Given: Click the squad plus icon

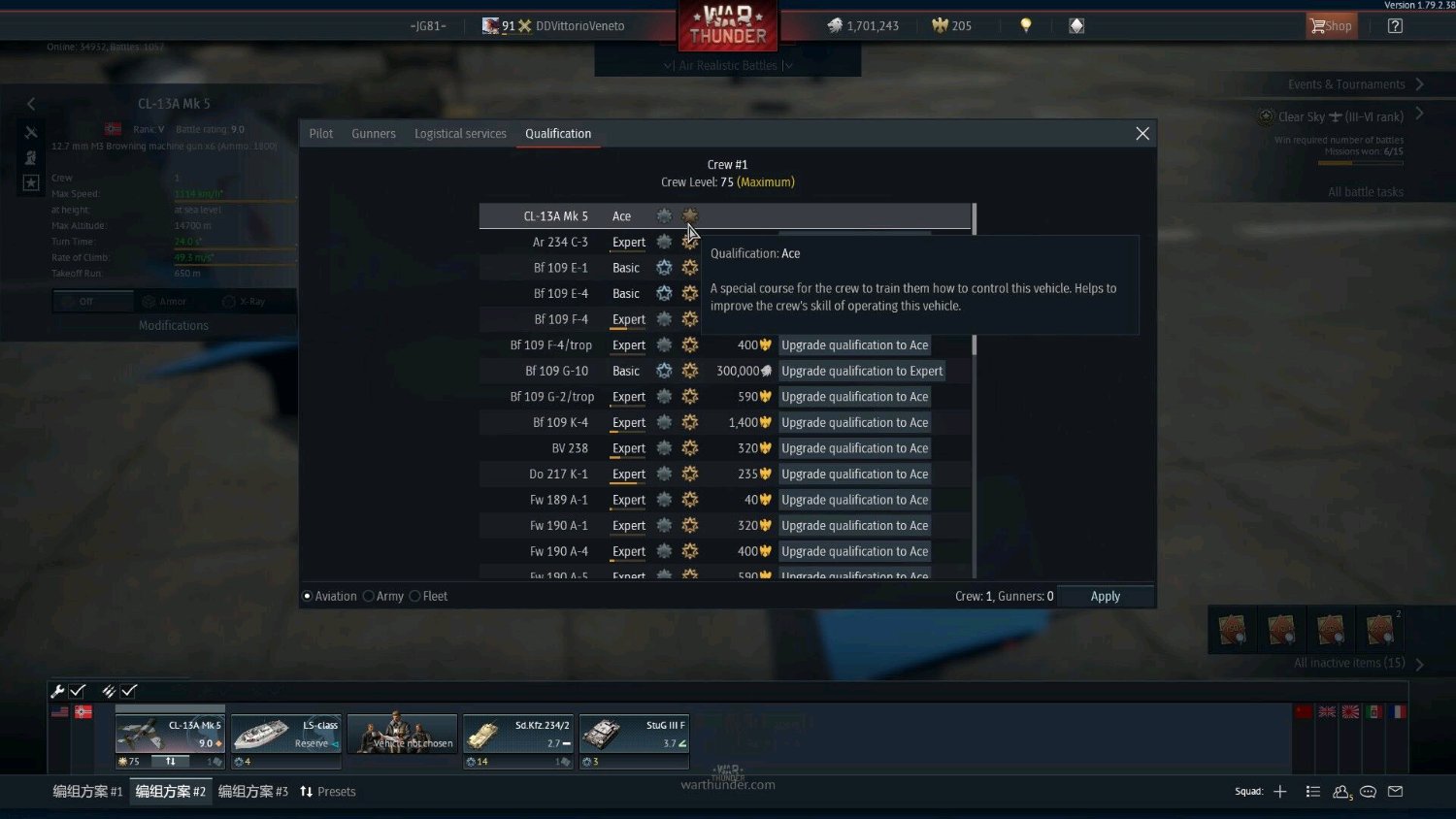Looking at the screenshot, I should [x=1280, y=792].
